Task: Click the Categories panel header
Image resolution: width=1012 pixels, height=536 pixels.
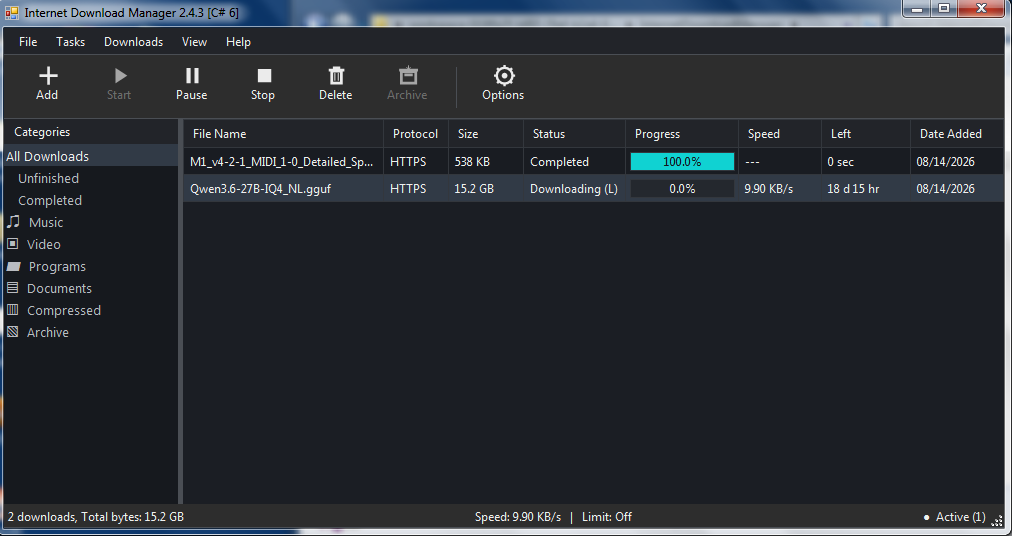Action: point(42,132)
